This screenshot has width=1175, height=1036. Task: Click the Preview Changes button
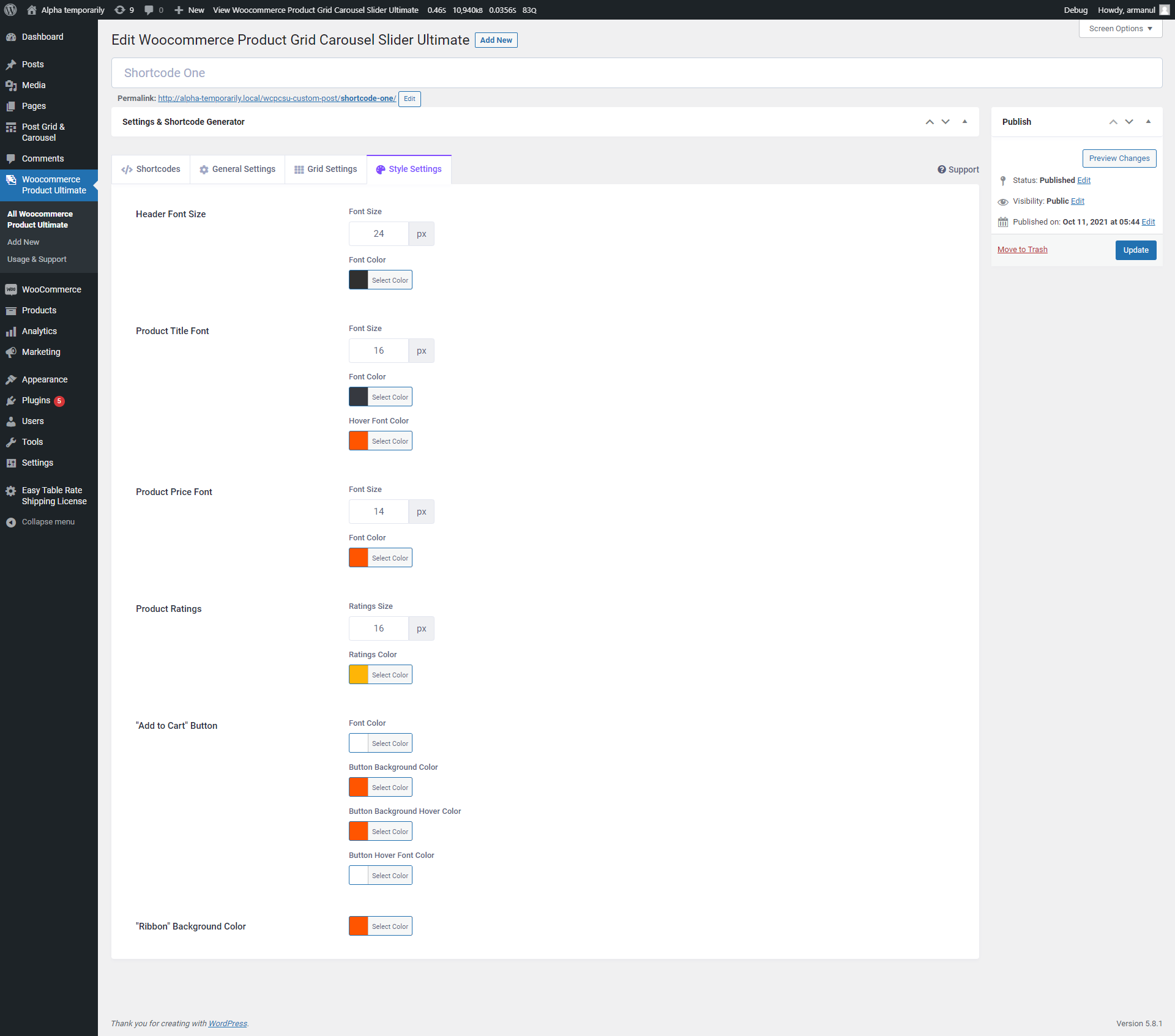tap(1117, 158)
